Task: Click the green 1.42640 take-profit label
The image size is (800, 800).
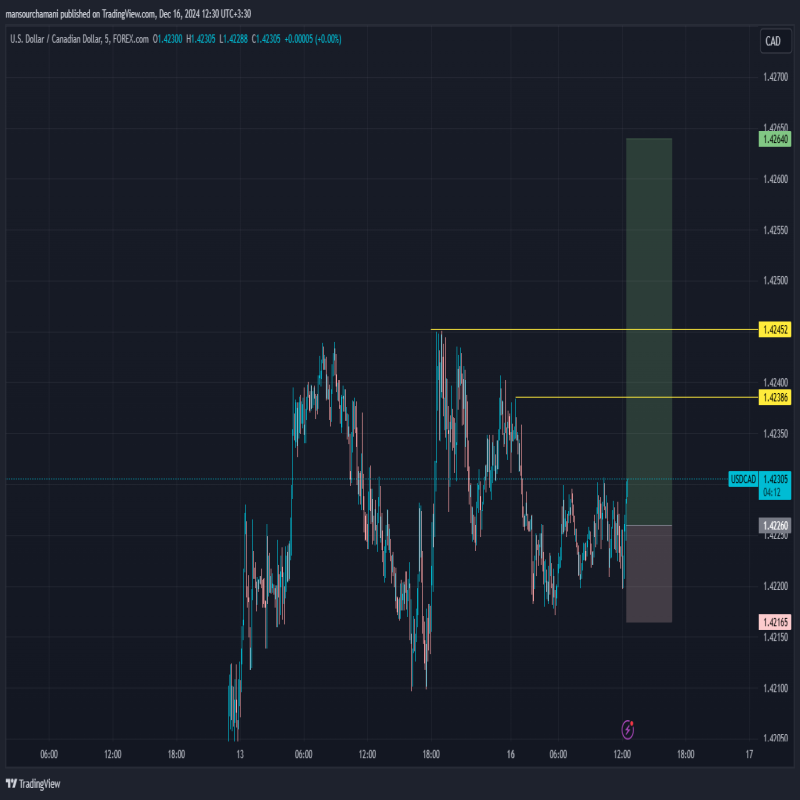Action: [775, 140]
